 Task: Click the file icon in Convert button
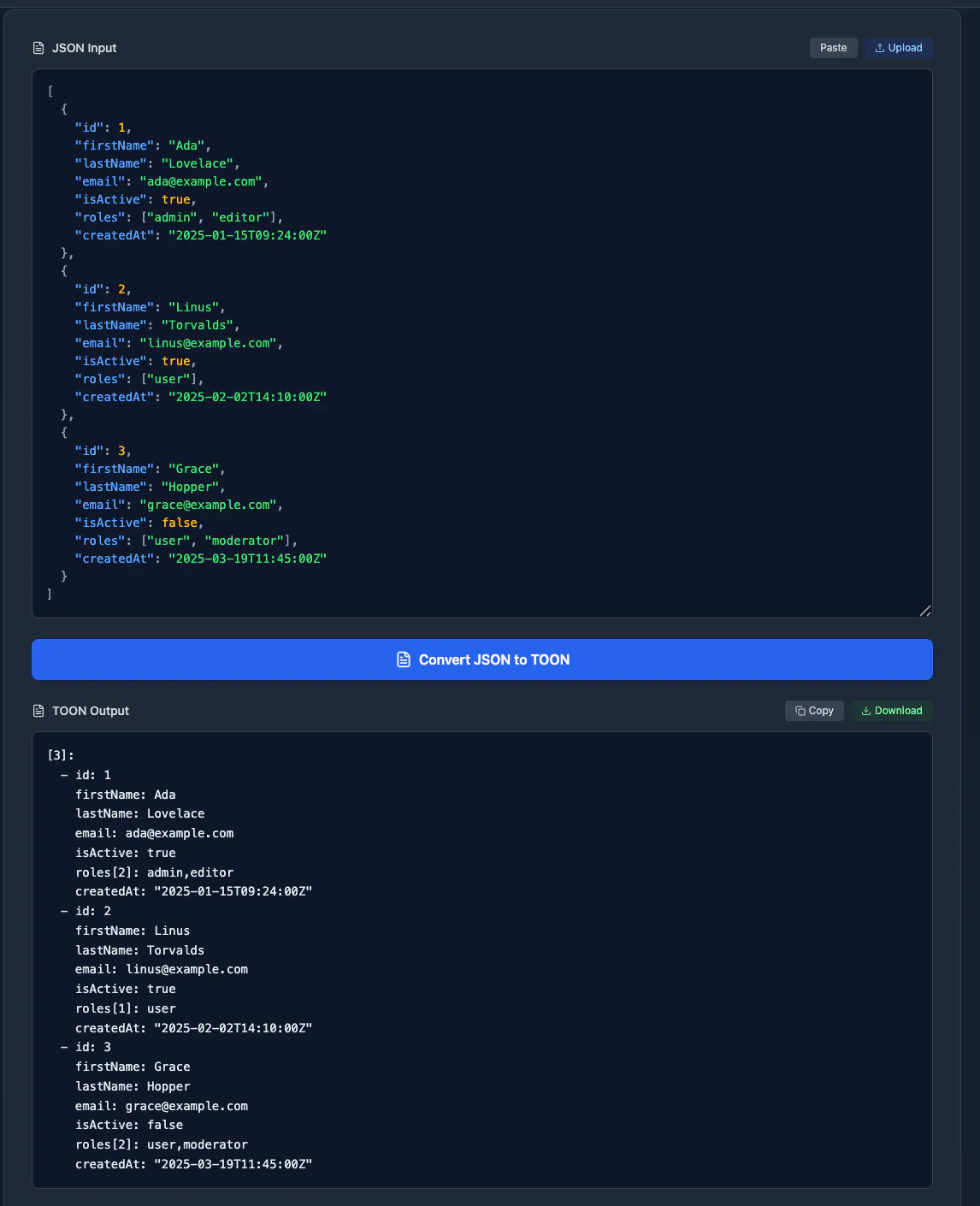(404, 659)
